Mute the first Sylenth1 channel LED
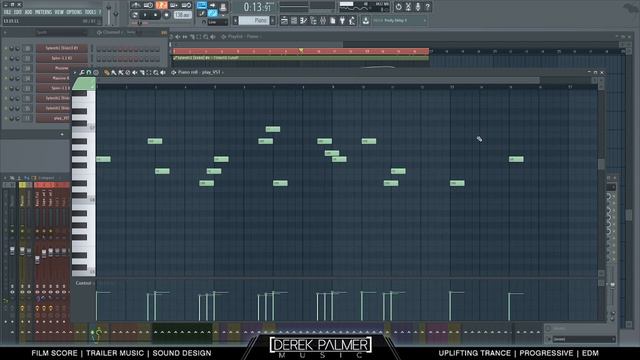The width and height of the screenshot is (640, 360). [6, 48]
